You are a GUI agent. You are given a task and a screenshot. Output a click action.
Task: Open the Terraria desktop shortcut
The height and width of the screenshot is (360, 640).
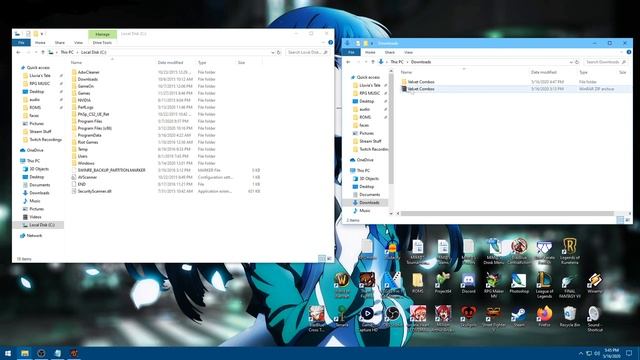(x=342, y=317)
